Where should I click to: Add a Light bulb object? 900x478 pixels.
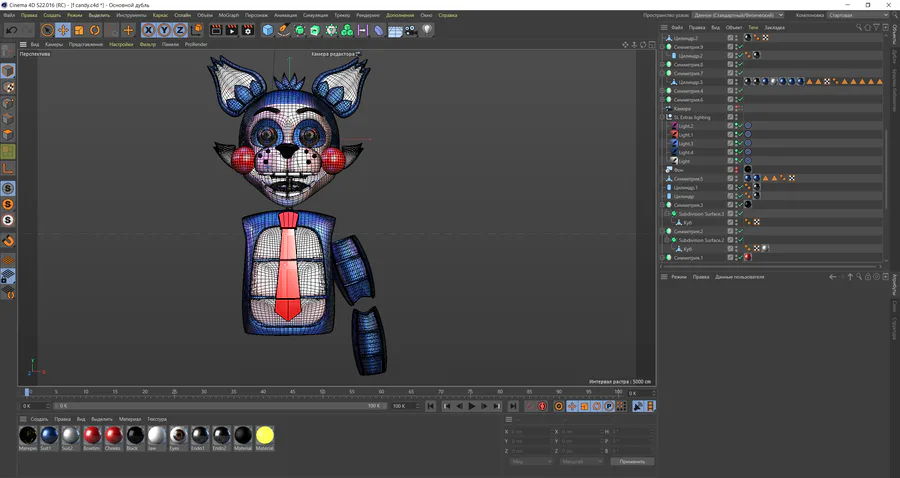click(427, 30)
